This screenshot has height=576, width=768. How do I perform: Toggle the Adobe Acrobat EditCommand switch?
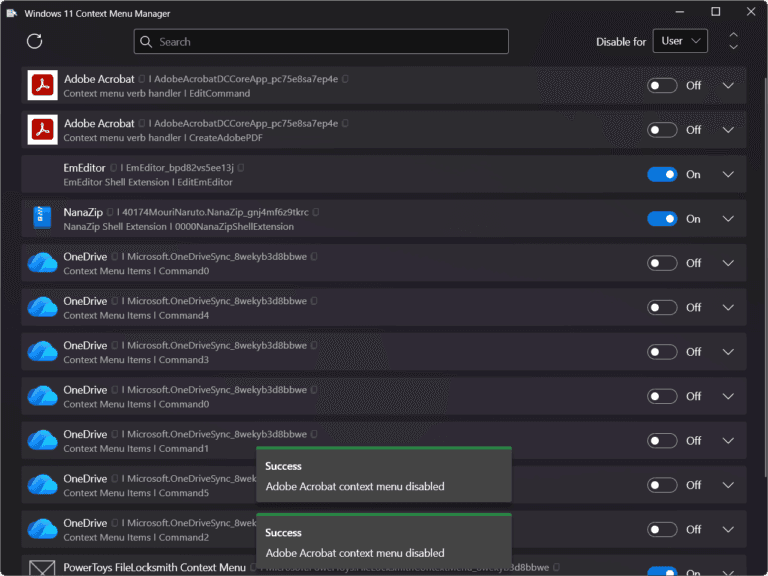point(662,86)
